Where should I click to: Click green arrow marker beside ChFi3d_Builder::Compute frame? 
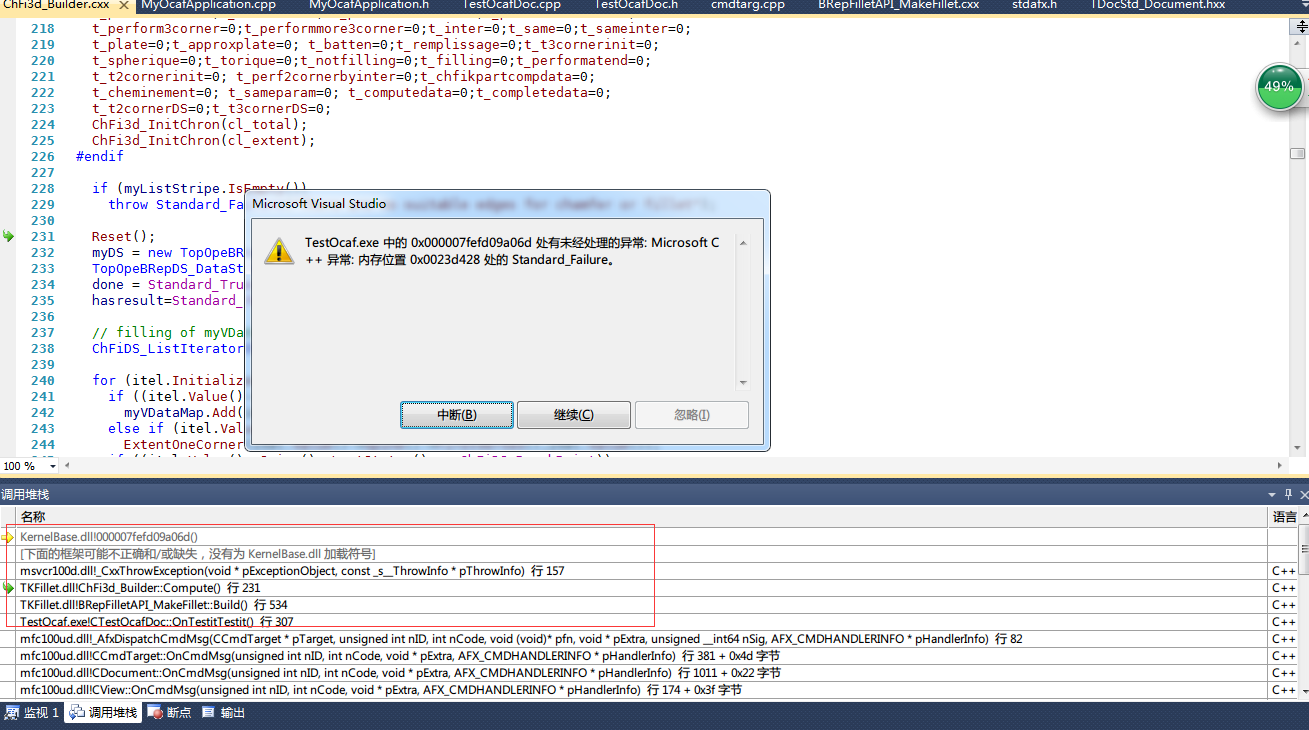pyautogui.click(x=9, y=588)
